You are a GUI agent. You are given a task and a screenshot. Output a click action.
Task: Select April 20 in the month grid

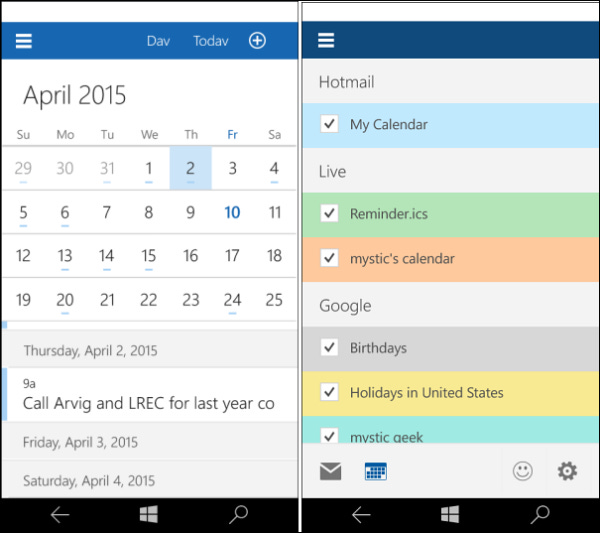[65, 300]
